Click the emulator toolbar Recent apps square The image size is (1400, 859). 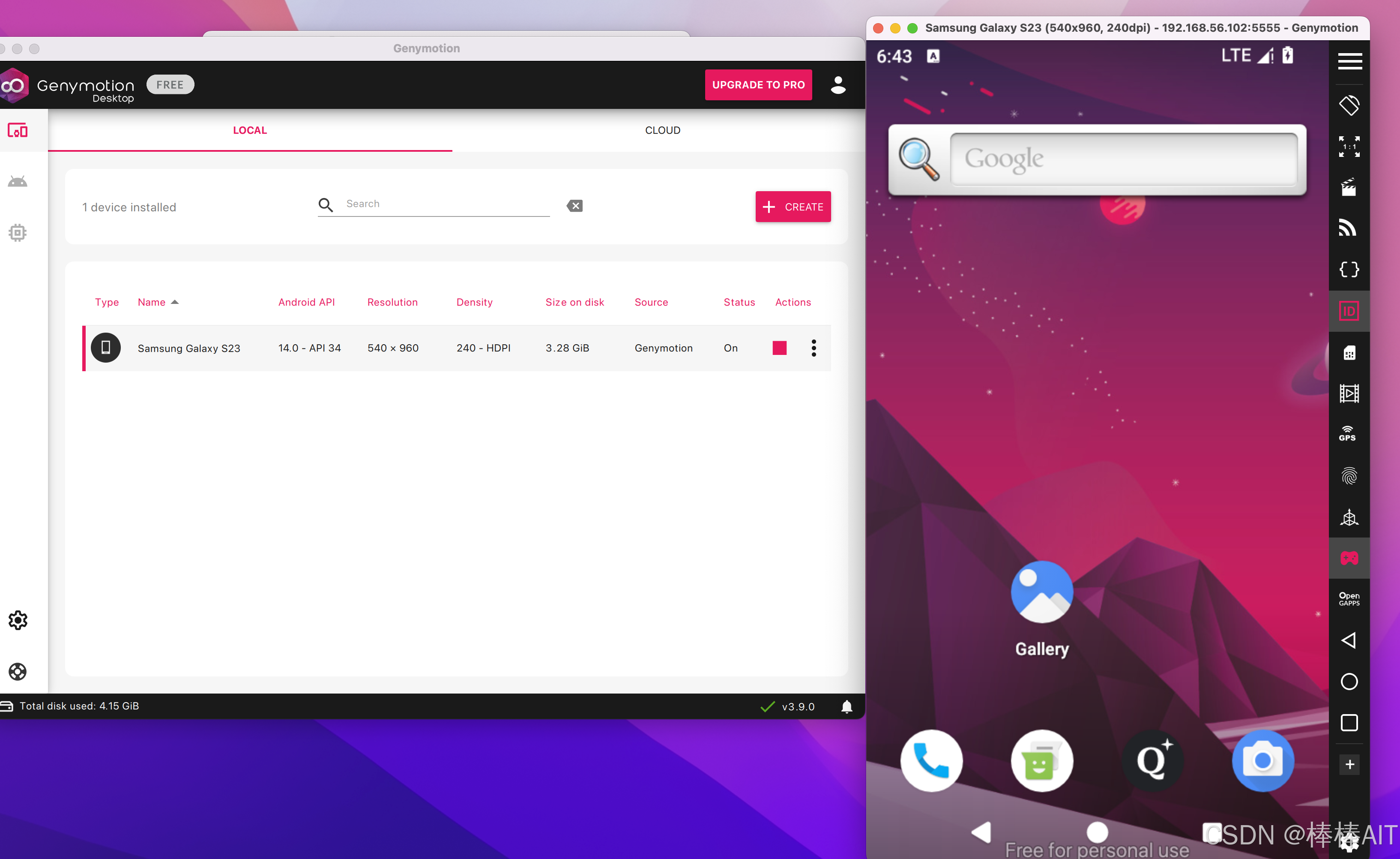[x=1349, y=723]
